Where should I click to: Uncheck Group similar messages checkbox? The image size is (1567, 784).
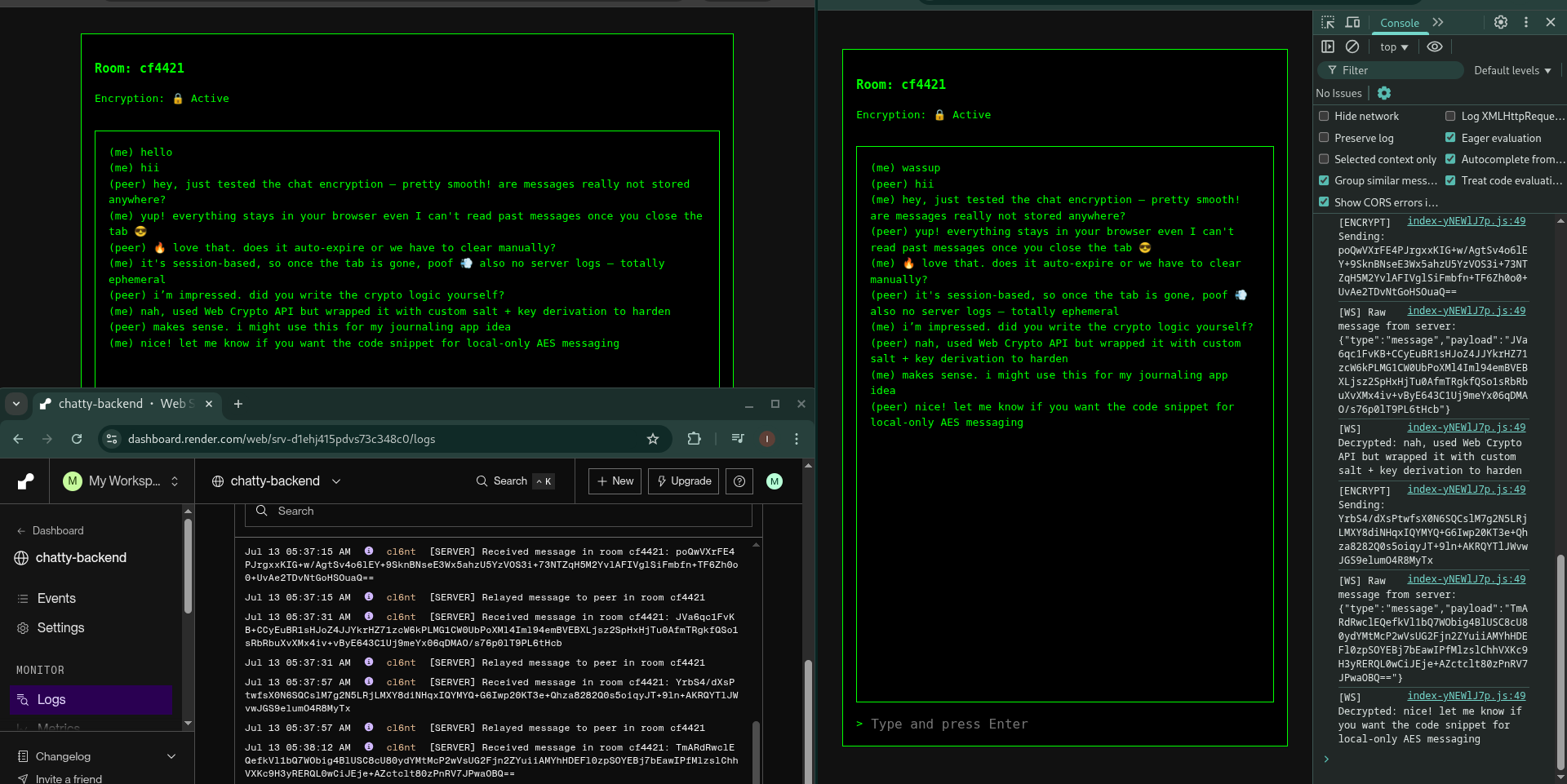click(1325, 180)
